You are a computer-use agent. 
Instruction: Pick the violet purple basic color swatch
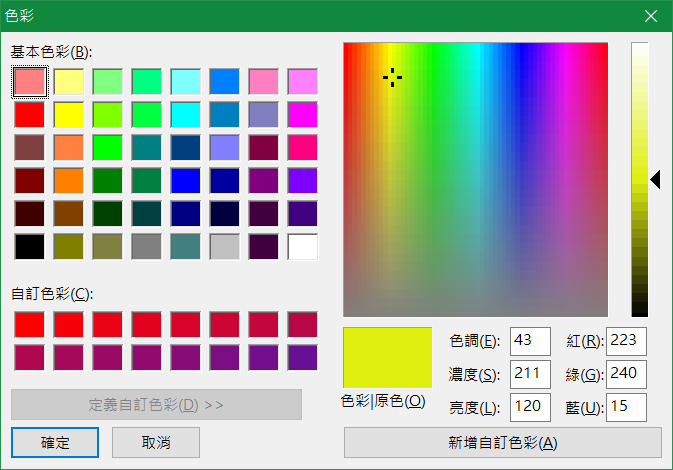click(303, 181)
